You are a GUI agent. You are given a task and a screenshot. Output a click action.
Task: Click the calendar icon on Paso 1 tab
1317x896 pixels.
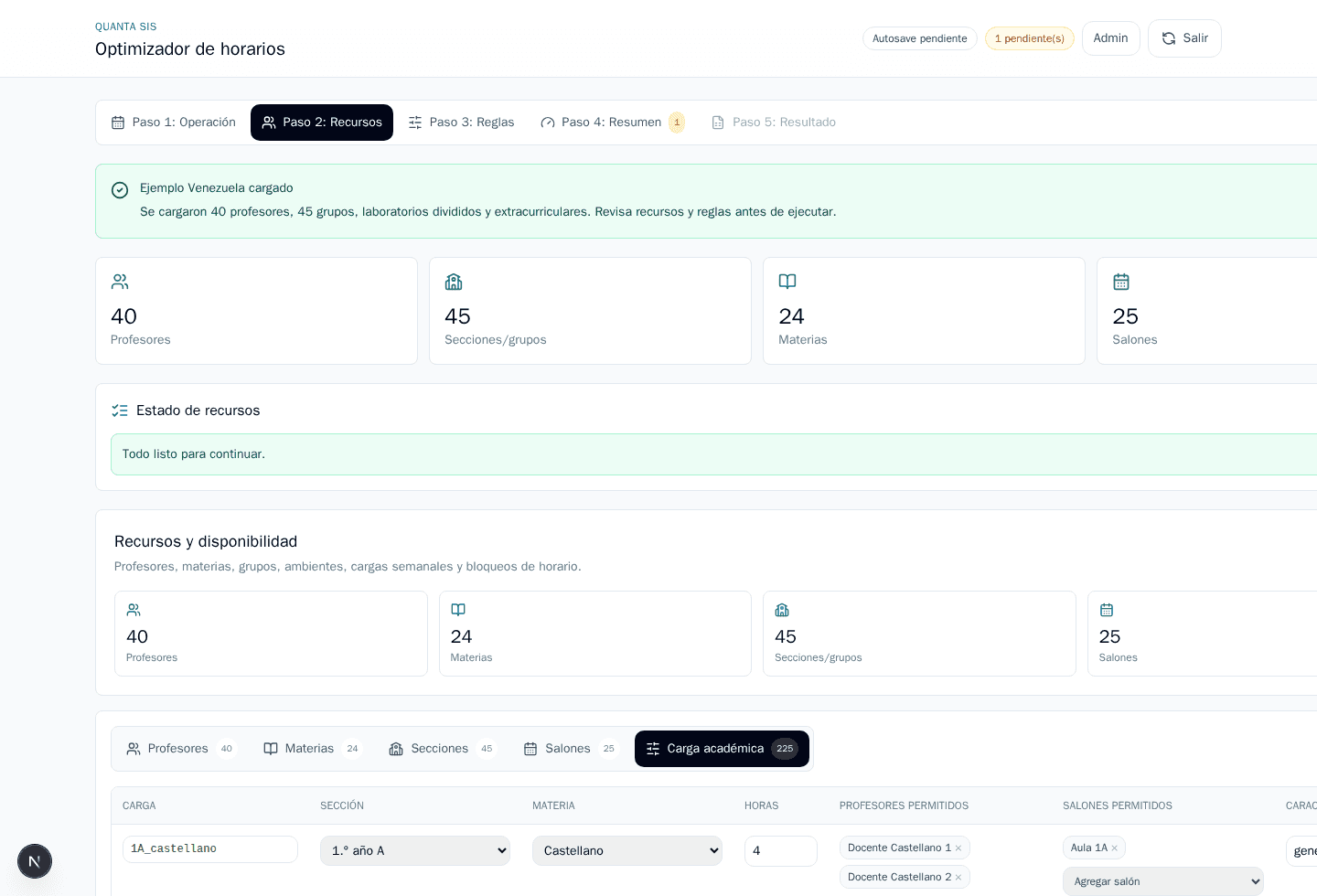pos(118,123)
